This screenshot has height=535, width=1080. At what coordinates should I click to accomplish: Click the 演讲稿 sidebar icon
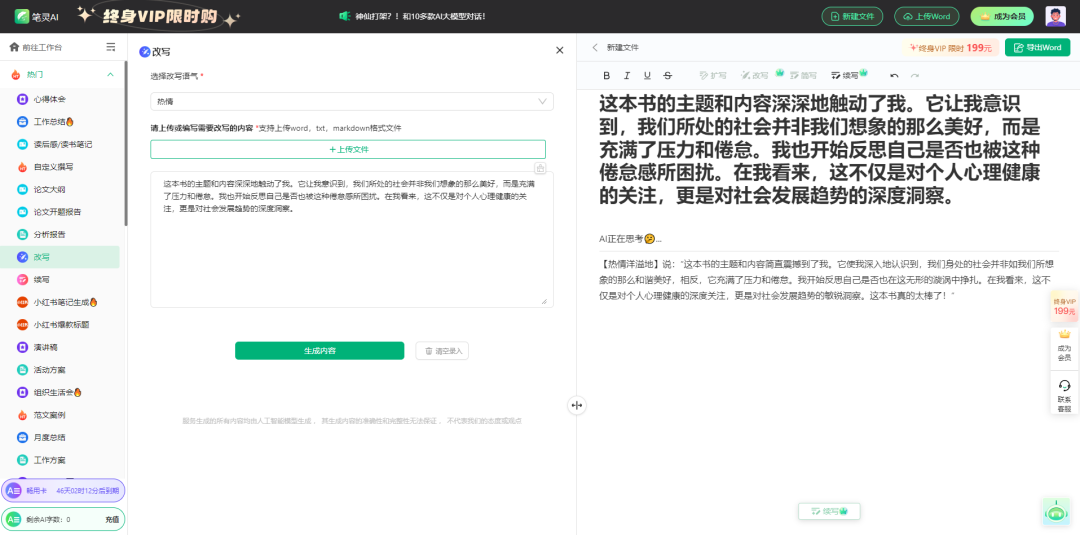pyautogui.click(x=22, y=347)
